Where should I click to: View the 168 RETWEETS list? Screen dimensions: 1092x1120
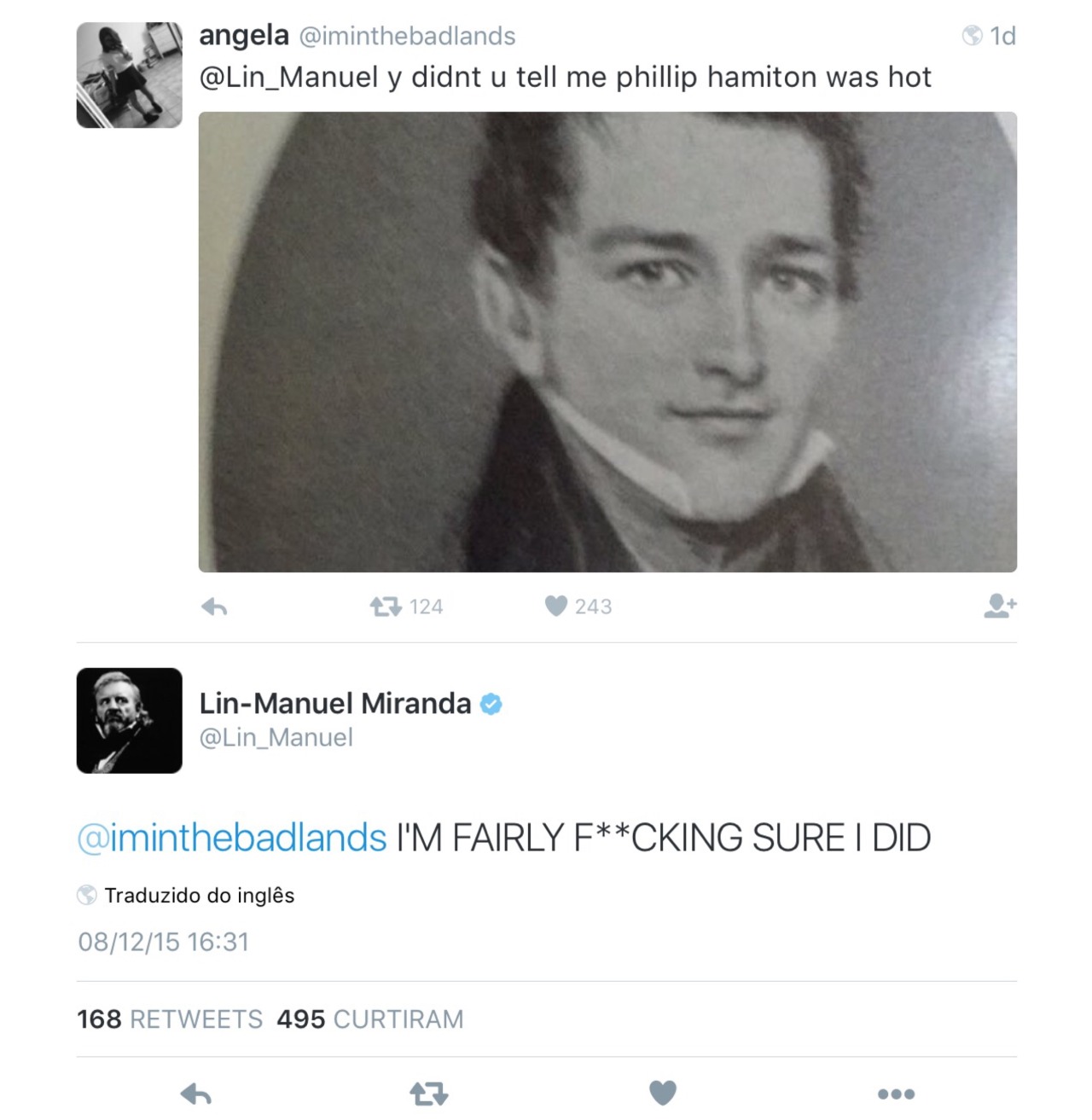coord(170,1018)
